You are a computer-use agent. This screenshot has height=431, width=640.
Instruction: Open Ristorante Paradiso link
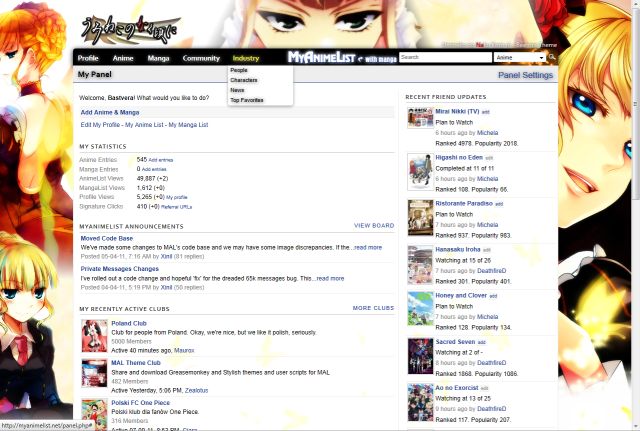click(x=464, y=204)
